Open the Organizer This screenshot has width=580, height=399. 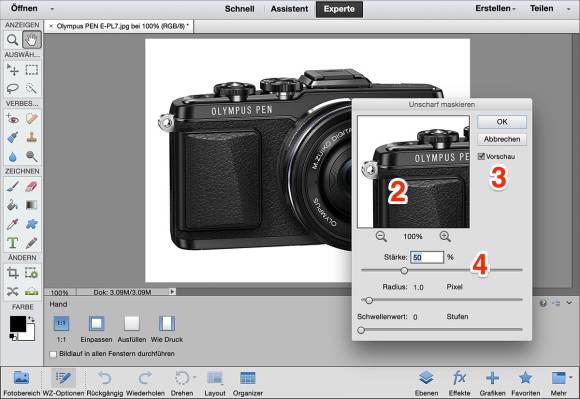point(248,383)
